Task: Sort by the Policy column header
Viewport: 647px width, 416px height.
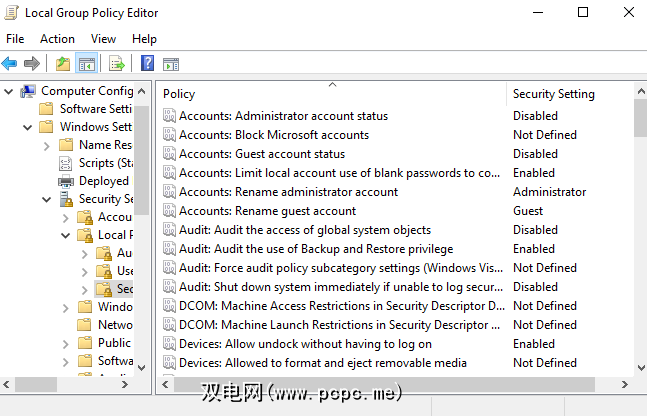Action: click(x=179, y=94)
